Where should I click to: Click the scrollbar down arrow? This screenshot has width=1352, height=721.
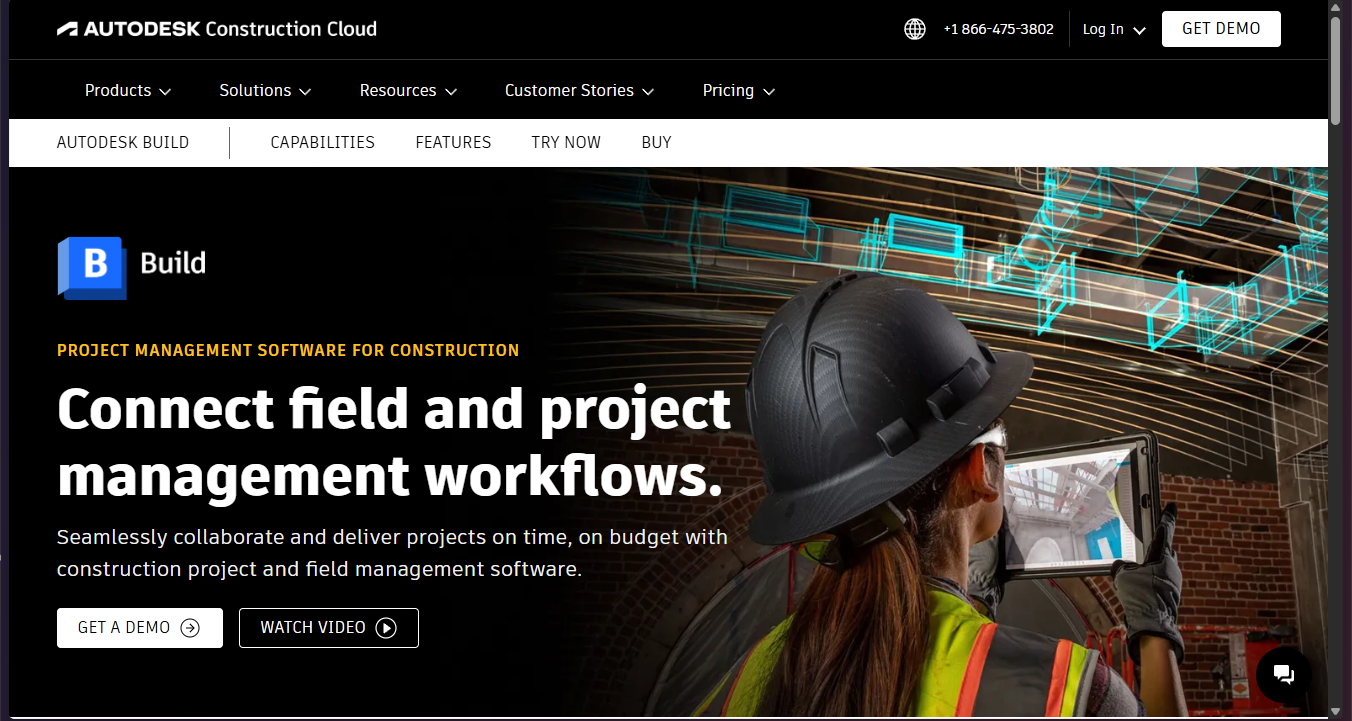tap(1336, 712)
